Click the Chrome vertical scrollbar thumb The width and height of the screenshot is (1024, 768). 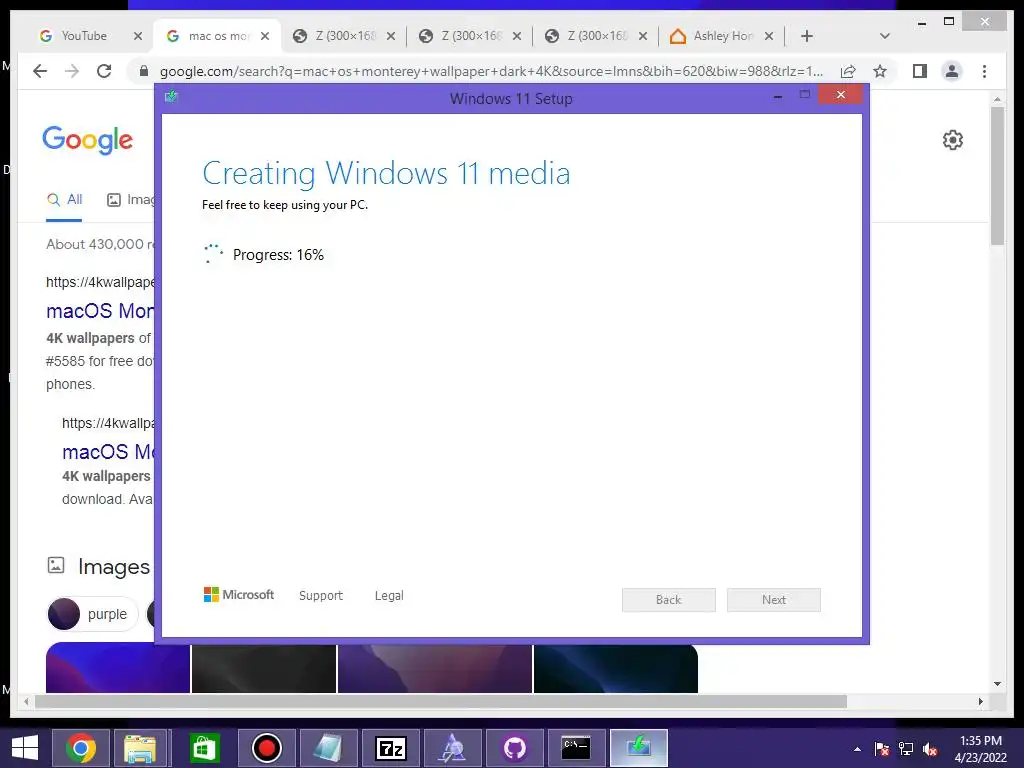(x=997, y=176)
